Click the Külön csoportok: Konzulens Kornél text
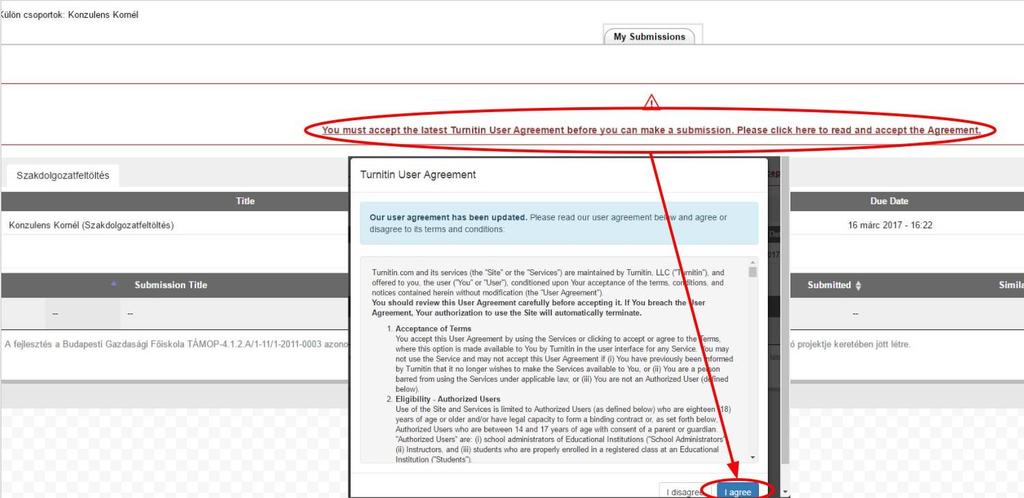 tap(69, 14)
